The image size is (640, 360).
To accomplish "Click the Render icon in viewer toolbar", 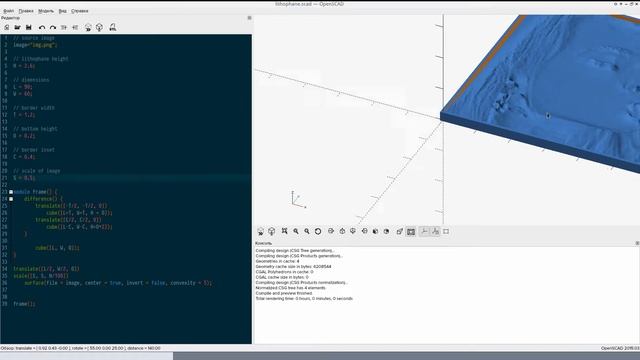I will coord(271,231).
